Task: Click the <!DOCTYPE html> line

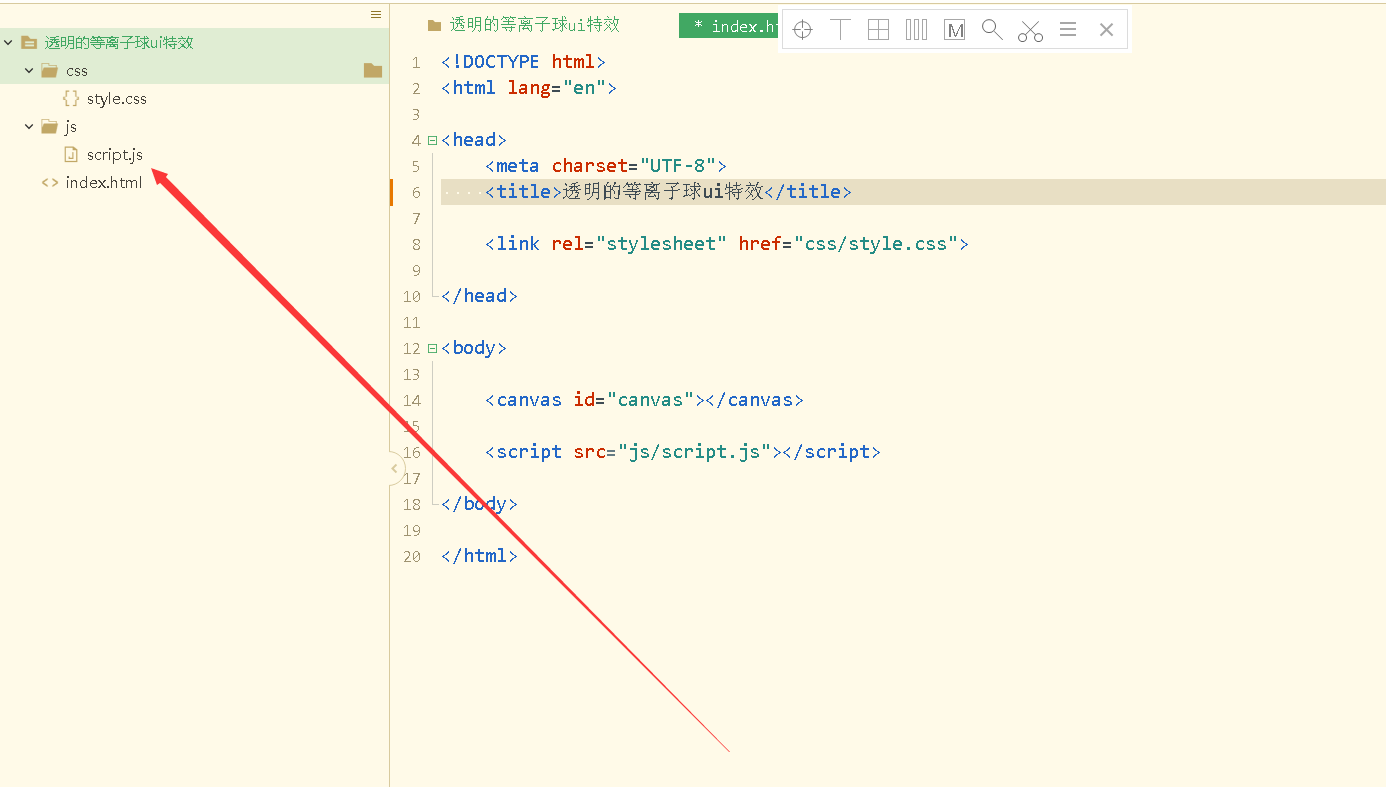Action: point(523,62)
